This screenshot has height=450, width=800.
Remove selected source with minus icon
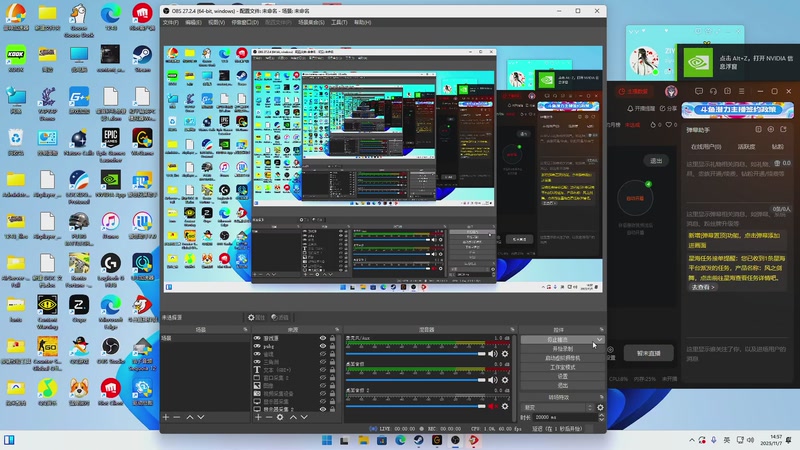coord(269,417)
